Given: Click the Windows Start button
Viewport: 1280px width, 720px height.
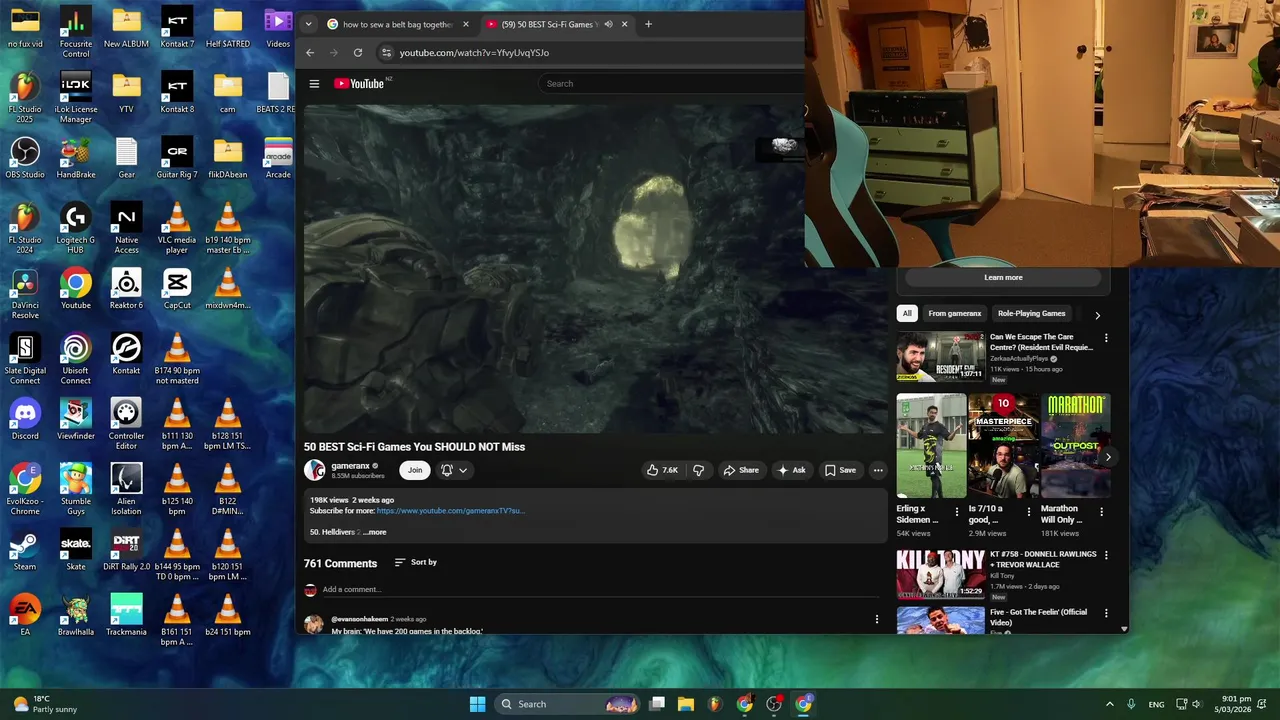Looking at the screenshot, I should tap(478, 704).
